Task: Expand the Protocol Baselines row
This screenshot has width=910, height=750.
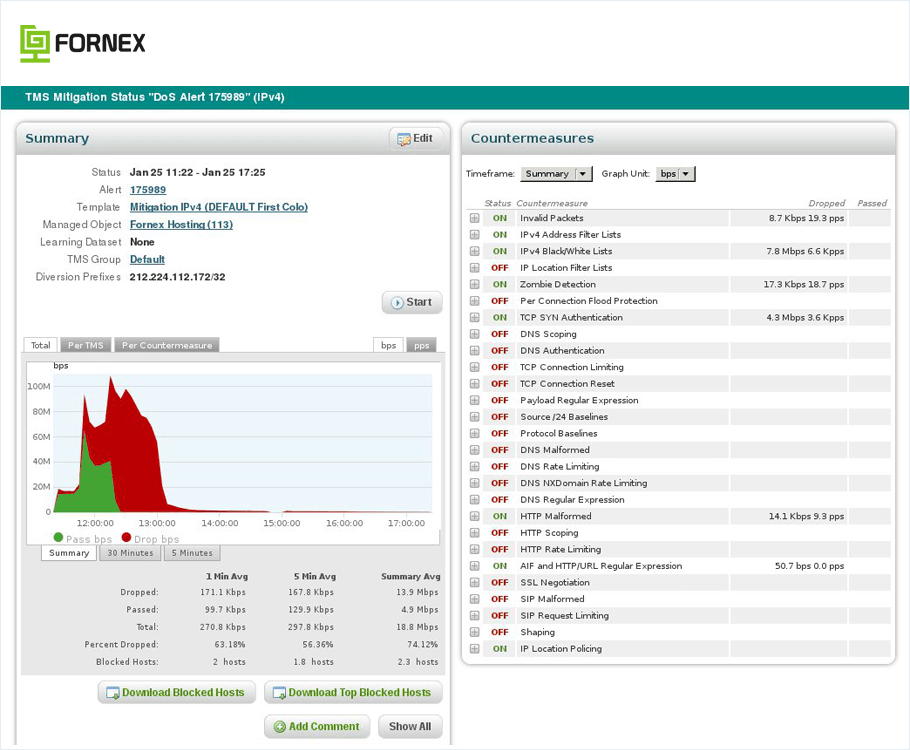Action: pyautogui.click(x=475, y=433)
